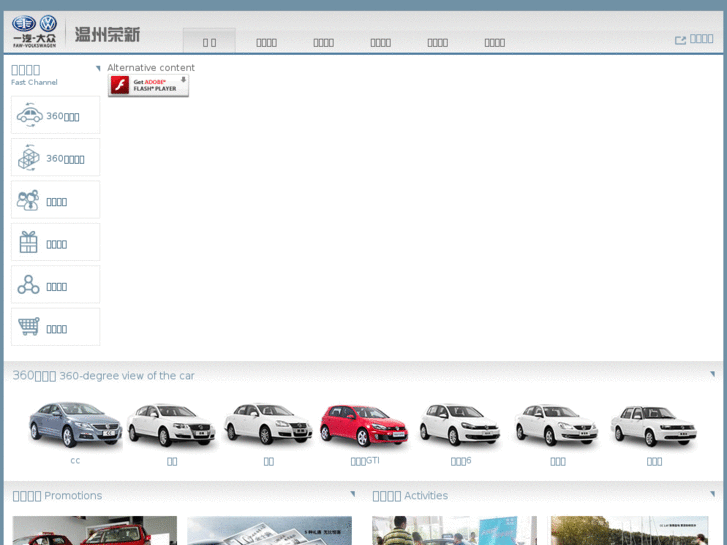Viewport: 727px width, 545px height.
Task: Click the Get Adobe Flash Player button
Action: (148, 86)
